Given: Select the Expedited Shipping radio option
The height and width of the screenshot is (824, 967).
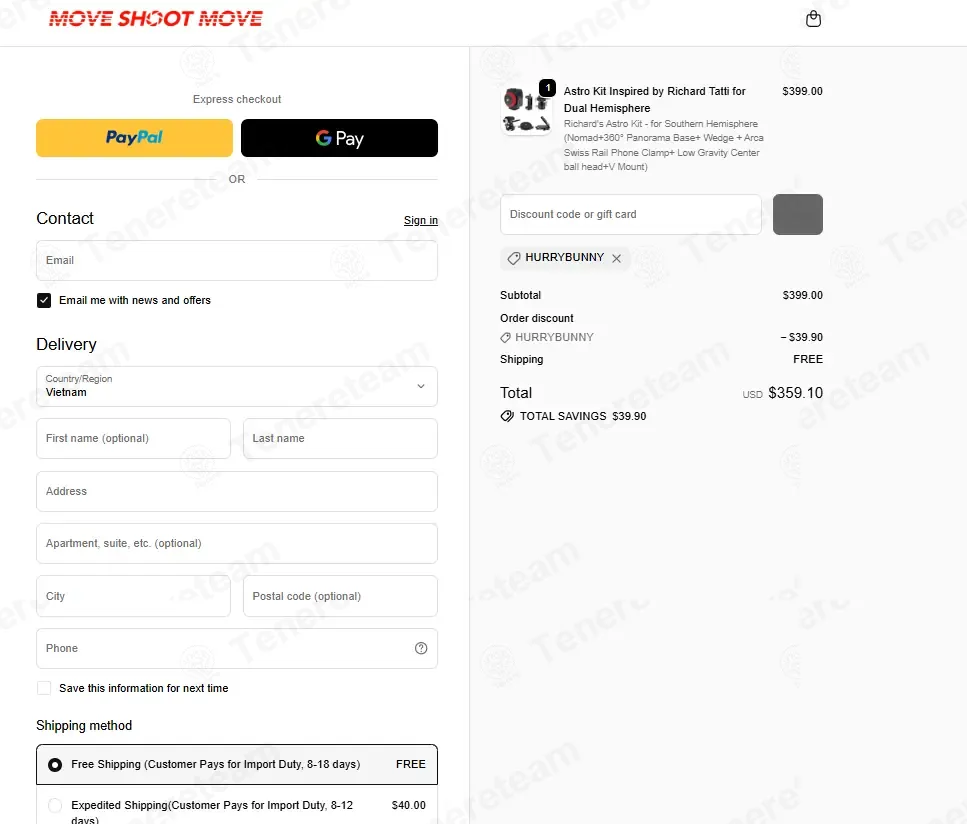Looking at the screenshot, I should (x=55, y=805).
